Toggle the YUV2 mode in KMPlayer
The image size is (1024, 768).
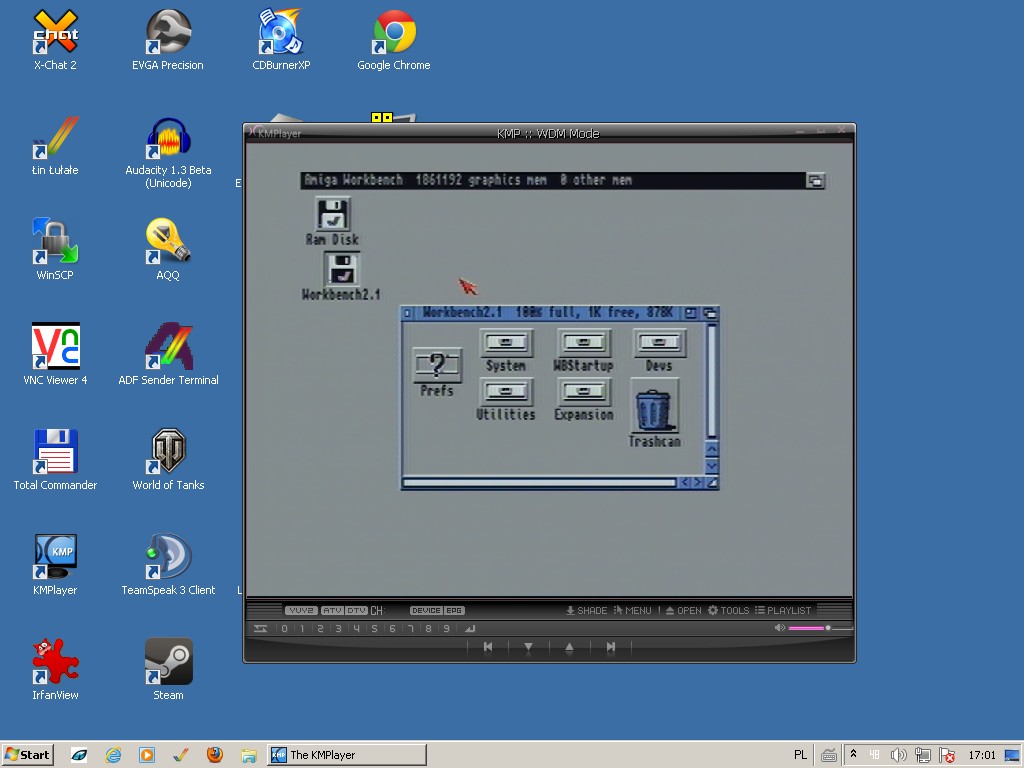[x=301, y=611]
